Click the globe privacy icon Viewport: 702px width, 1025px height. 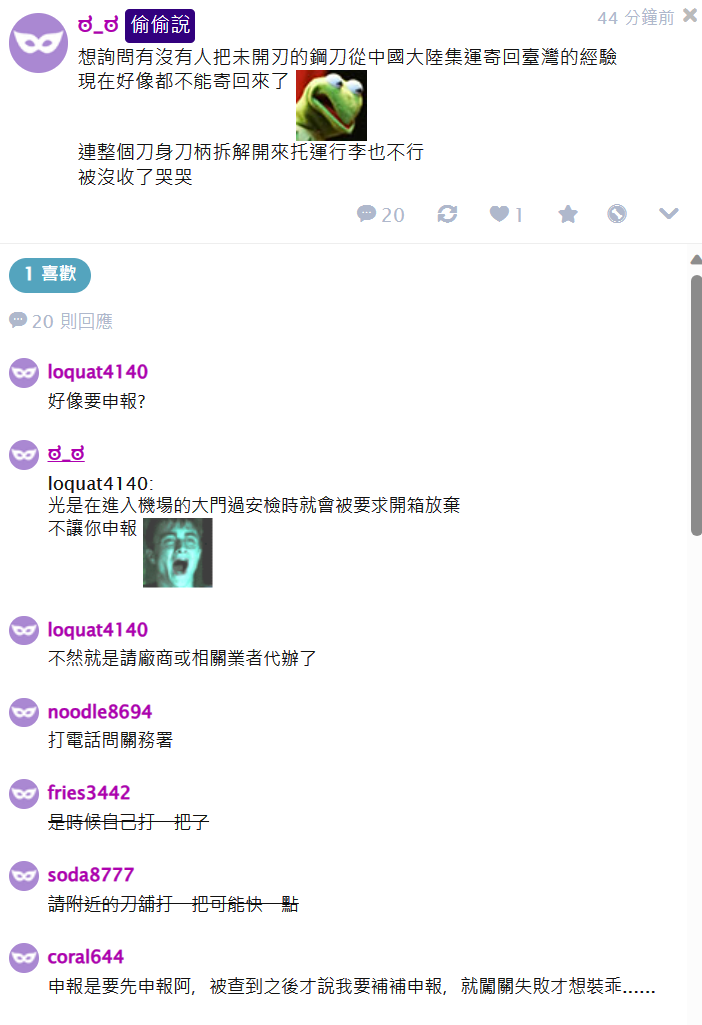click(617, 214)
